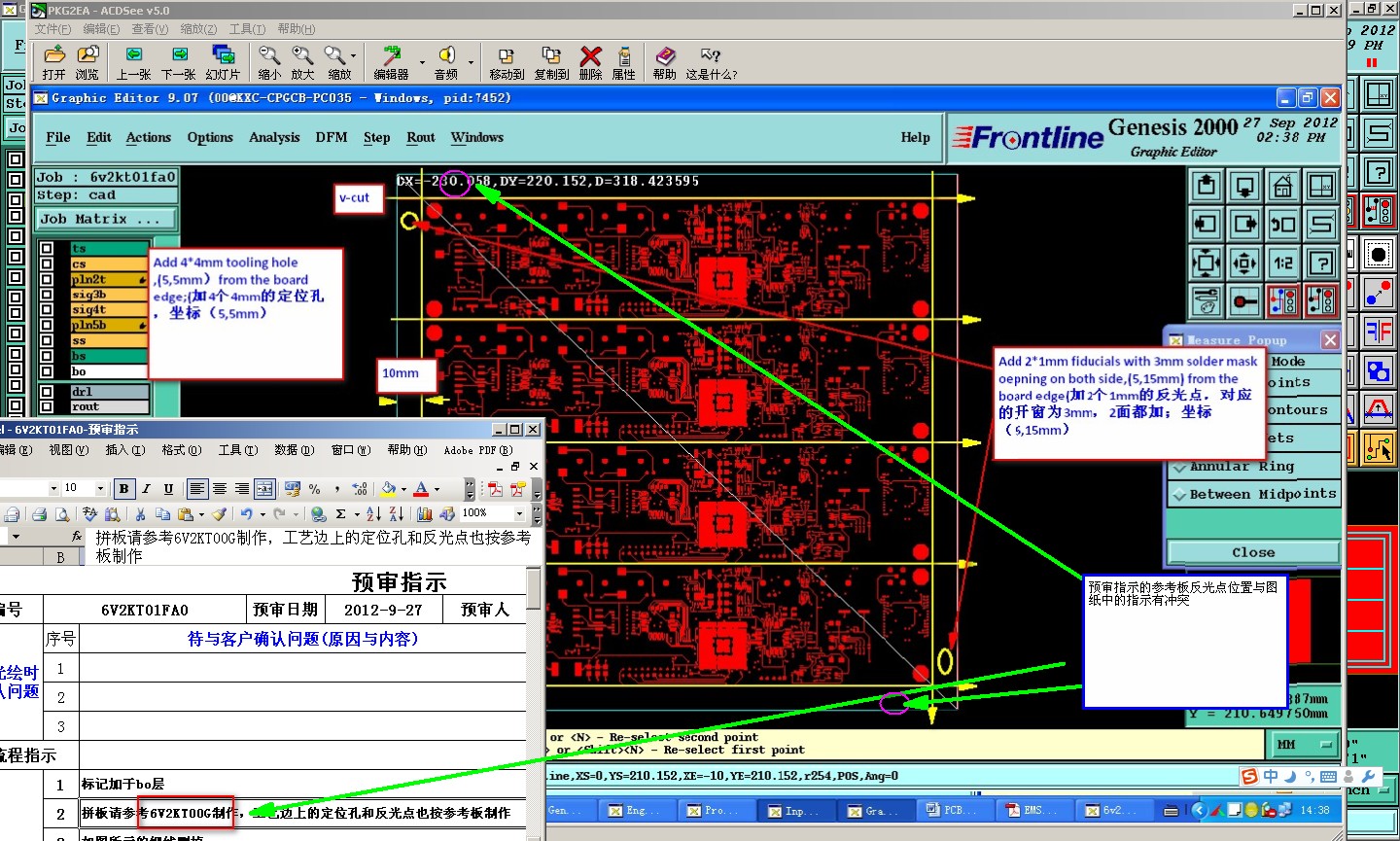Screen dimensions: 1400x841
Task: Click the 放大 zoom in icon
Action: click(x=302, y=62)
